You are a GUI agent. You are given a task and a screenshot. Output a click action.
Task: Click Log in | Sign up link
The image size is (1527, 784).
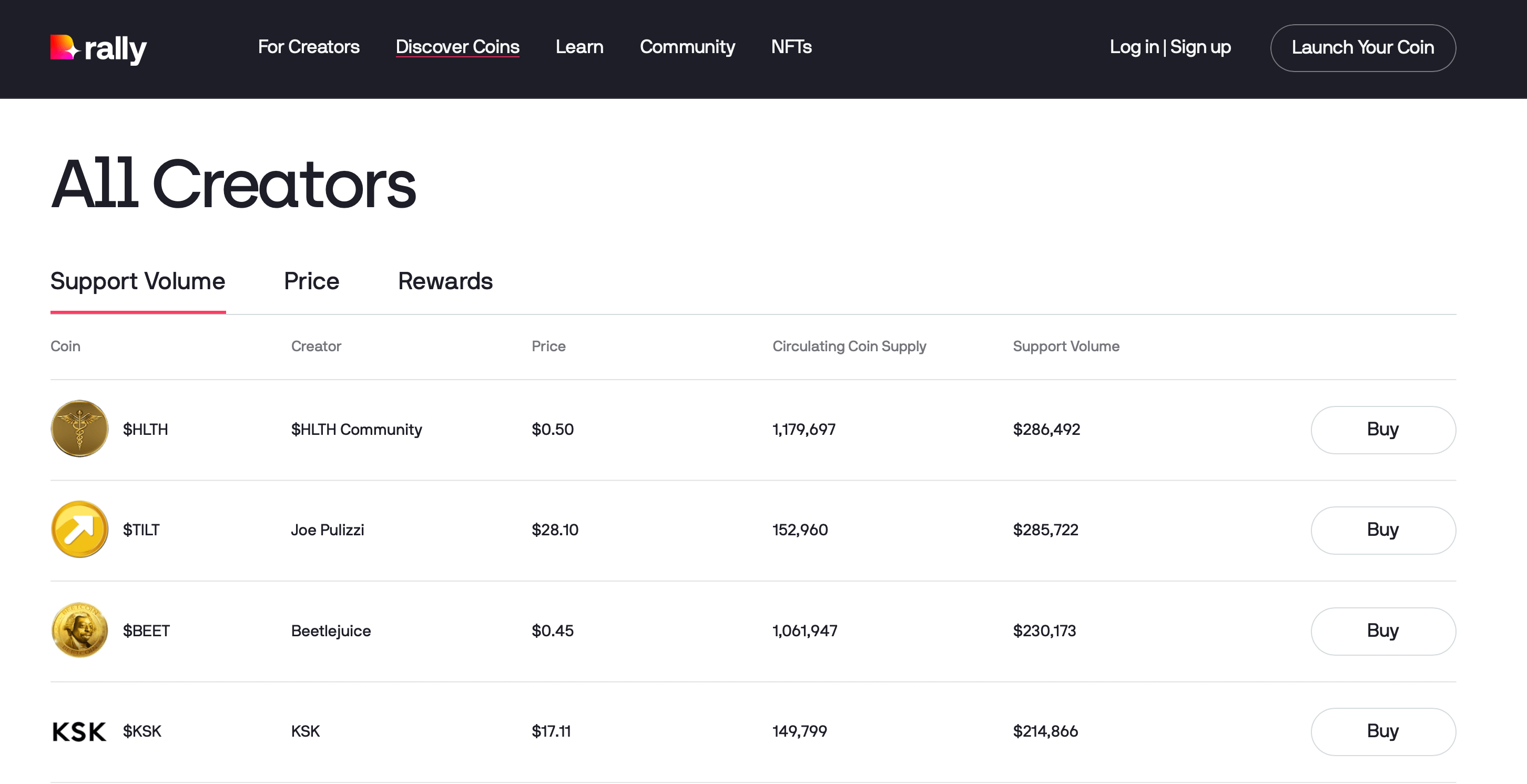click(1170, 47)
